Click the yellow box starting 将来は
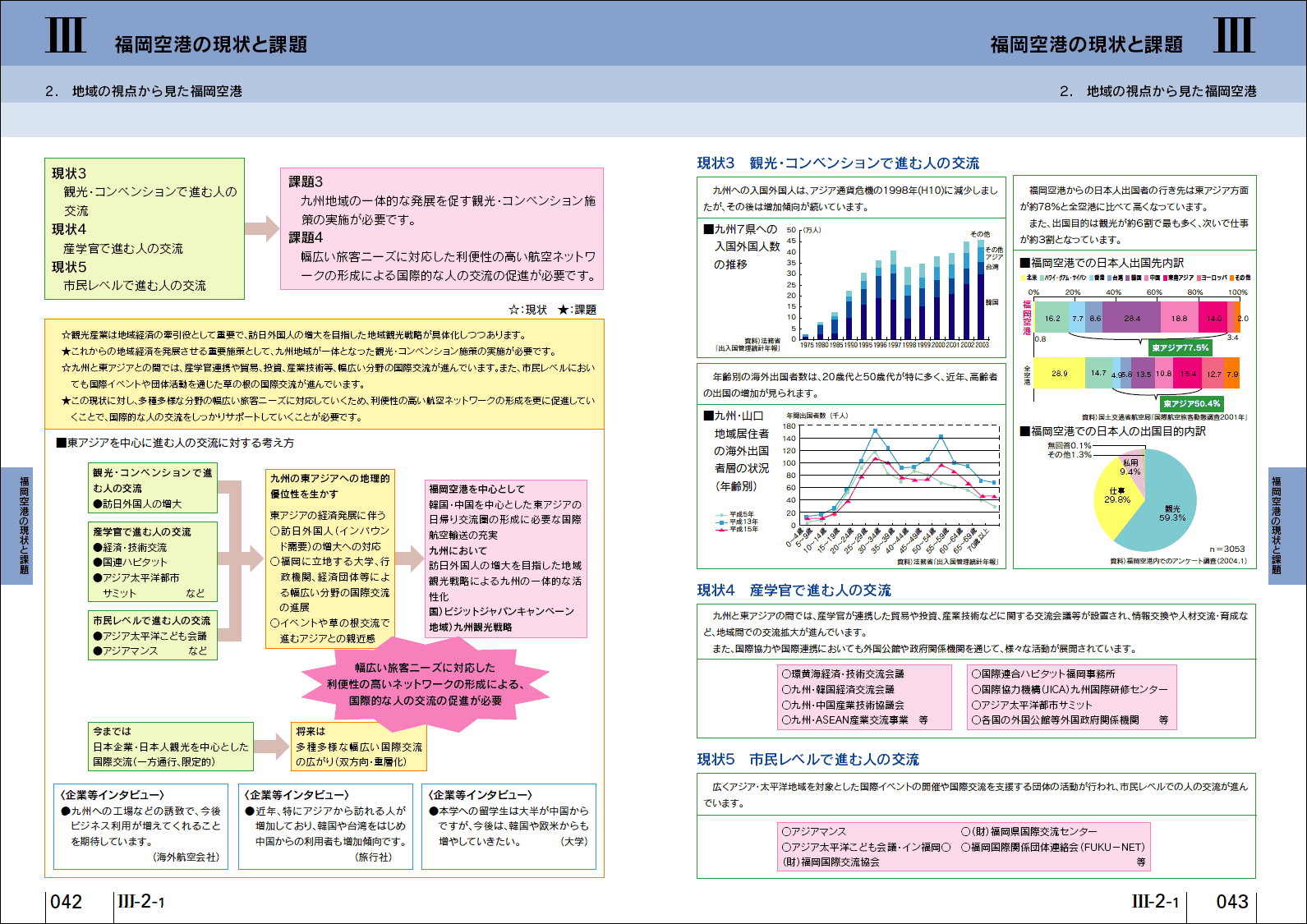Screen dimensions: 1307x924 tap(359, 747)
